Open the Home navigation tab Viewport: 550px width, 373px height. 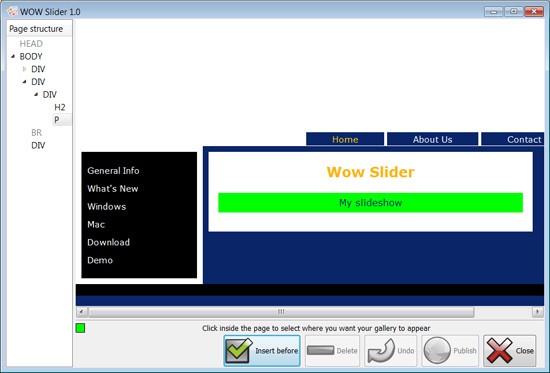tap(345, 139)
